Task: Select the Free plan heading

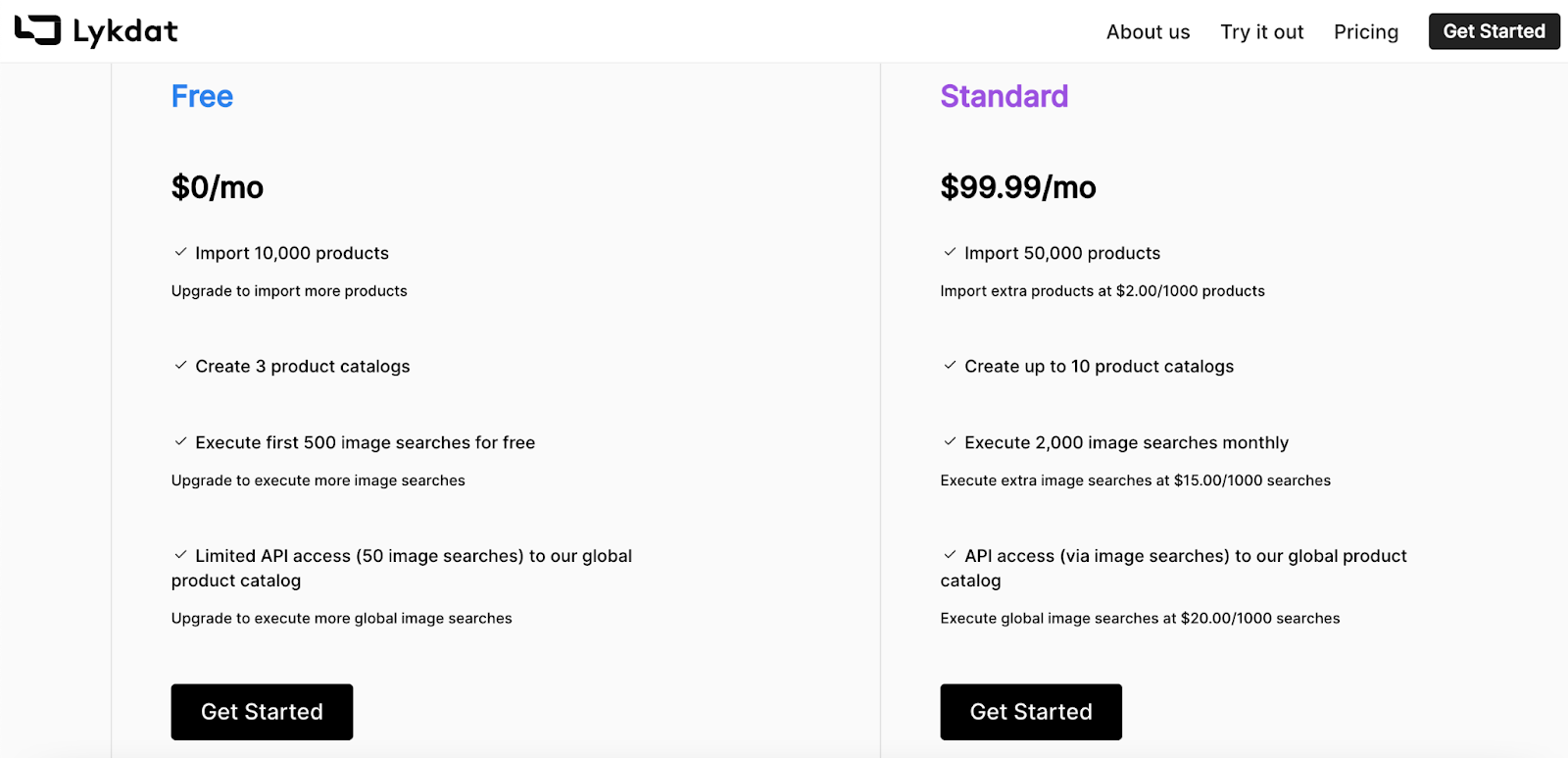Action: (202, 96)
